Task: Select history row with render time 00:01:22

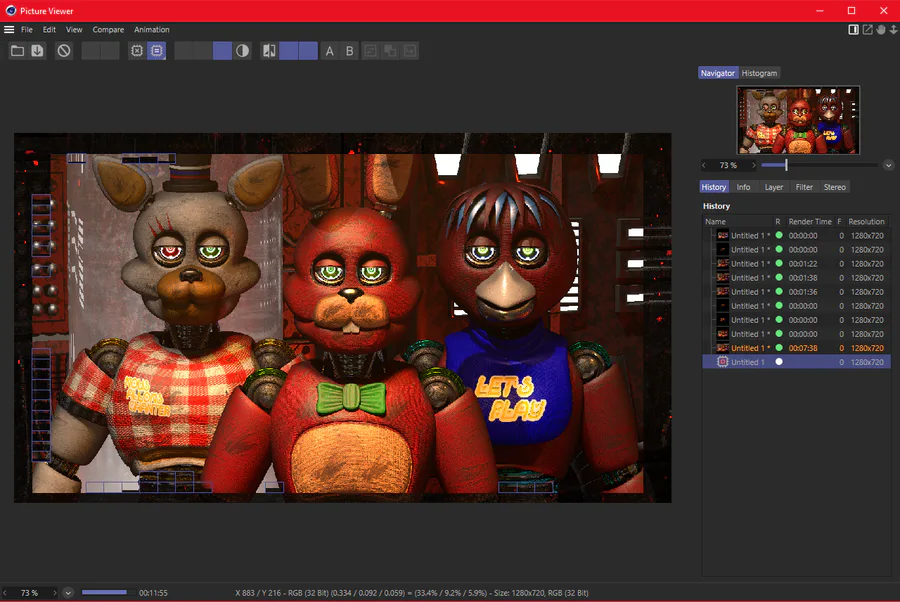Action: coord(797,263)
